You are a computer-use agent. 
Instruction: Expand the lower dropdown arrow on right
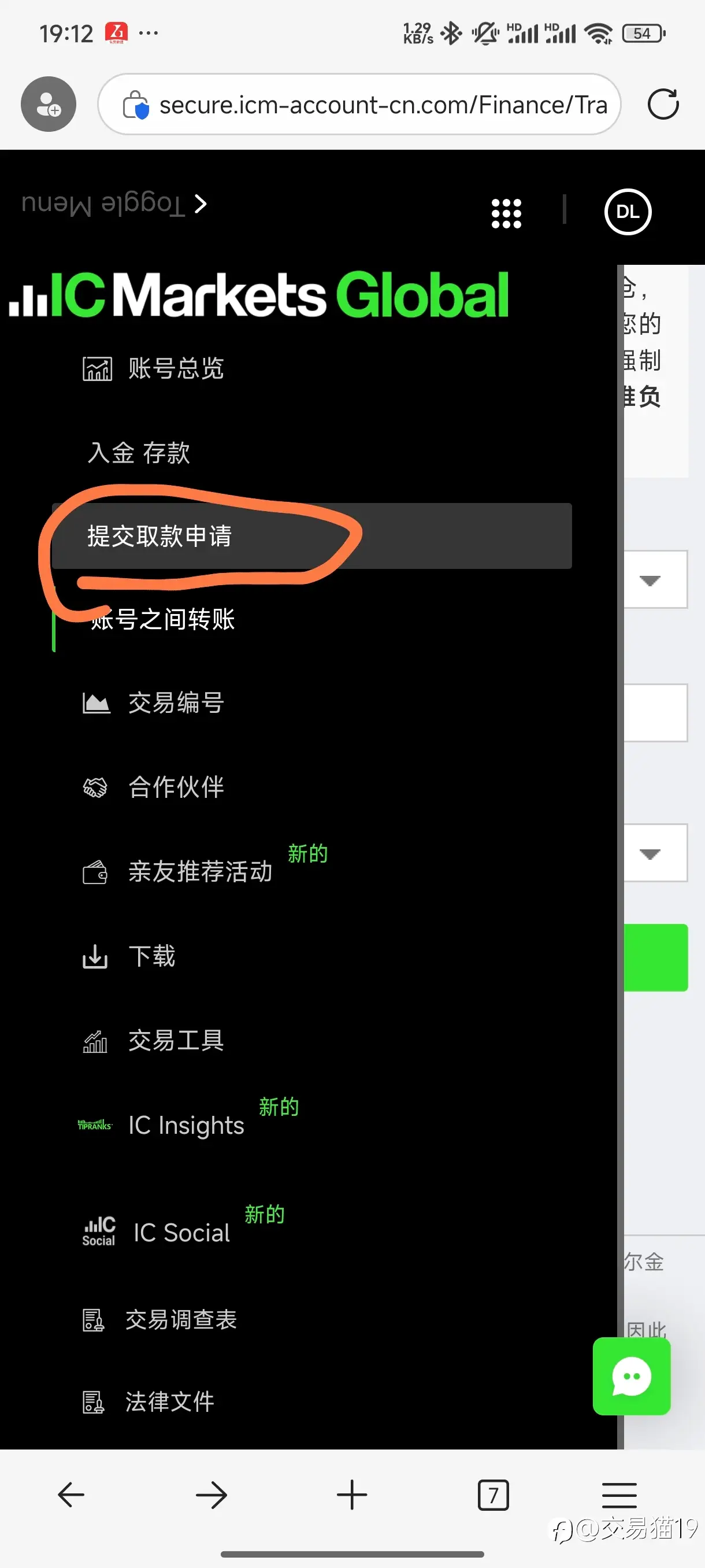pos(650,853)
